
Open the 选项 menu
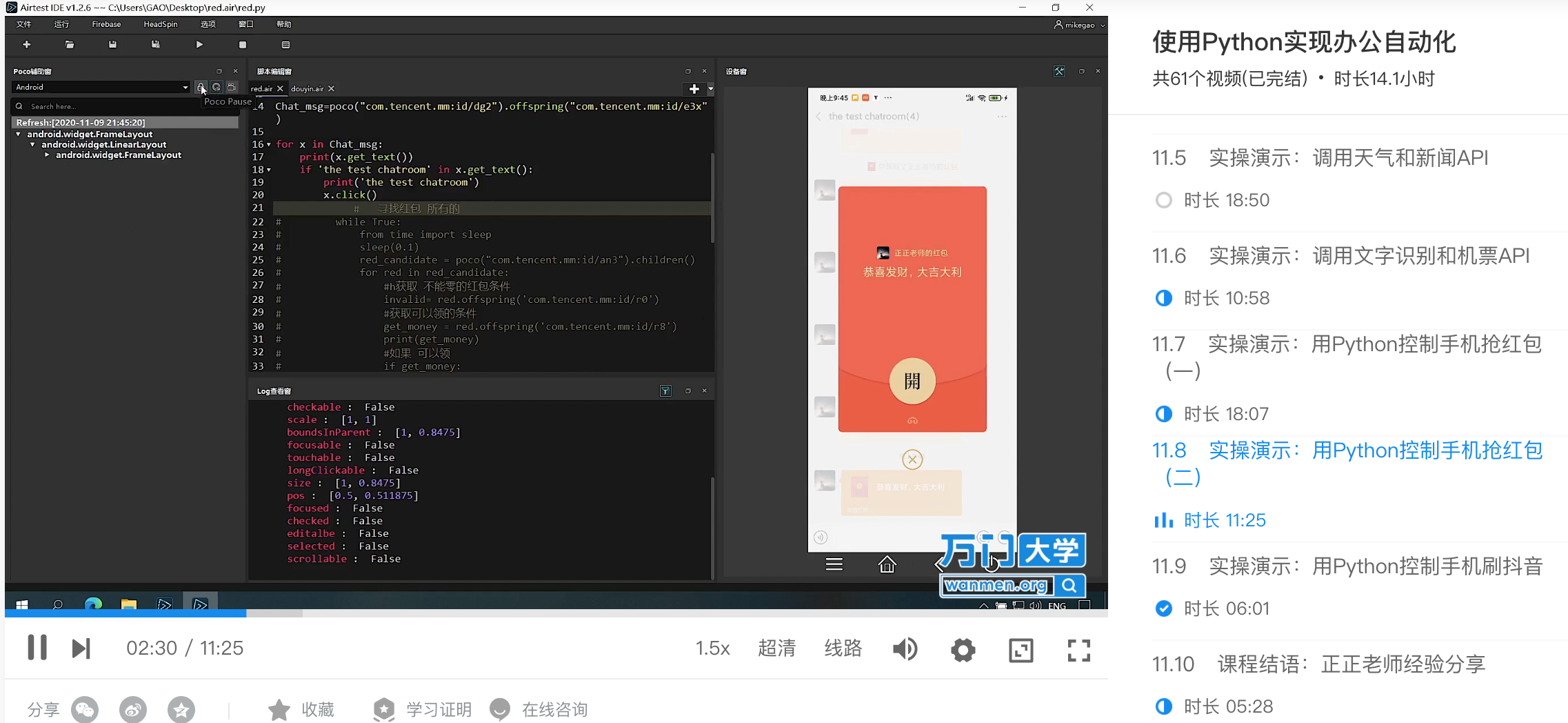208,24
